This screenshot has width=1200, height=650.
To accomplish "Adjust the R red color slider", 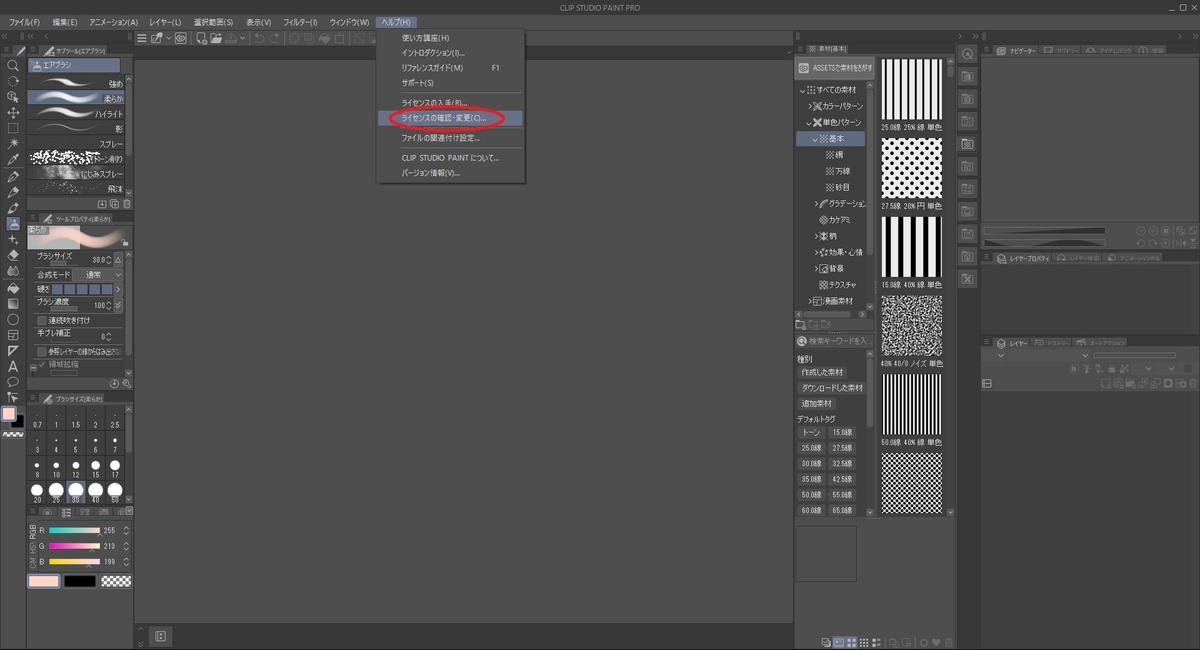I will [x=74, y=531].
